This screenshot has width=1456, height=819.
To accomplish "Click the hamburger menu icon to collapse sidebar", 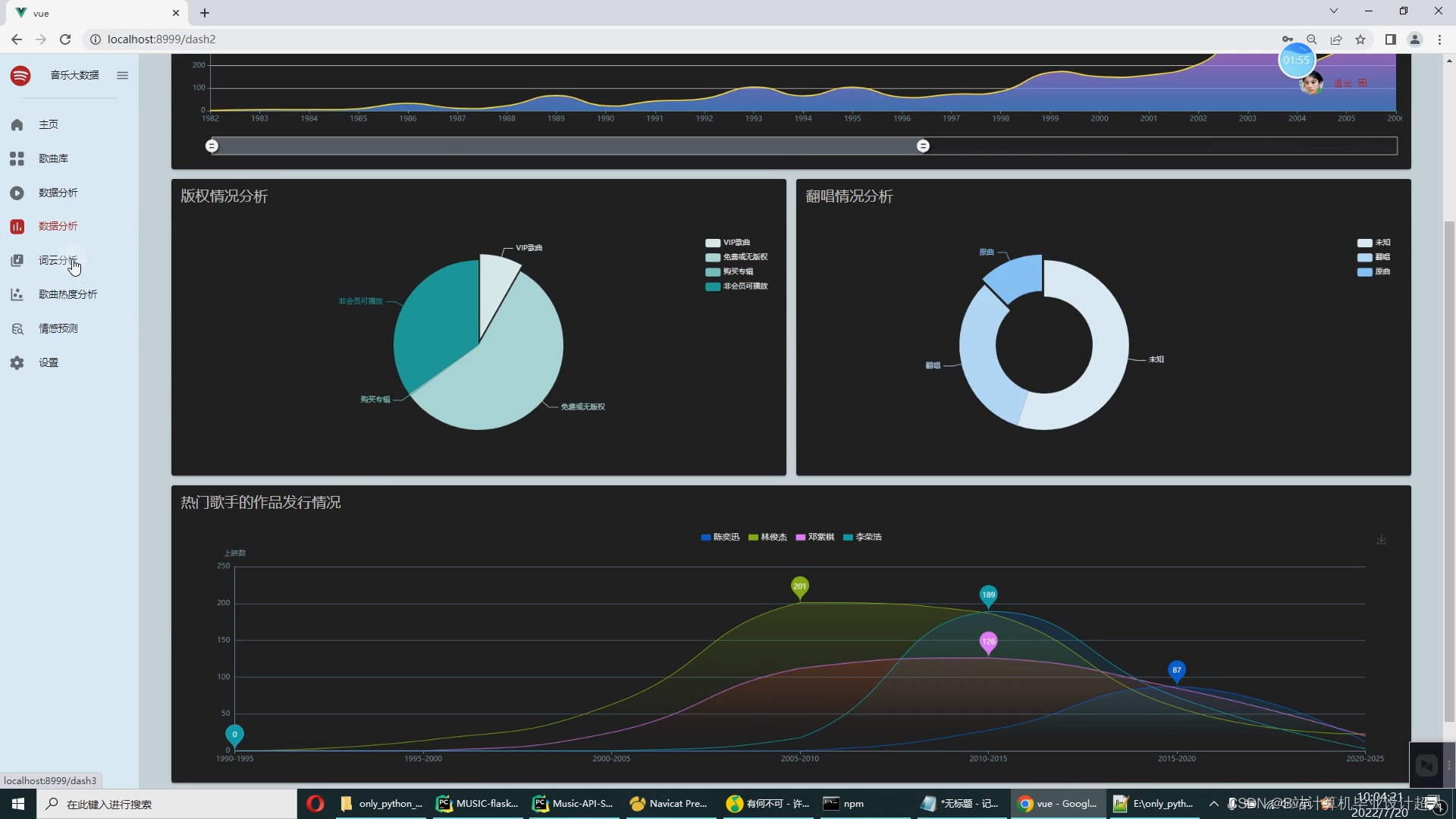I will (122, 75).
